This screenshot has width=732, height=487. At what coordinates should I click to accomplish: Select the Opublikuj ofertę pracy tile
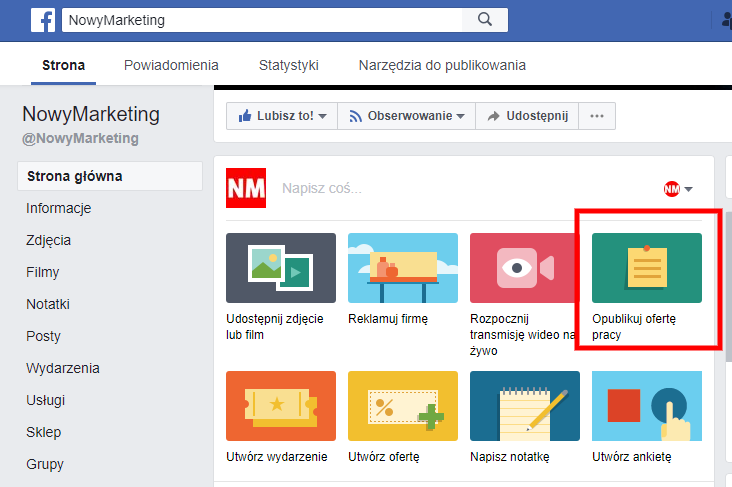[646, 268]
